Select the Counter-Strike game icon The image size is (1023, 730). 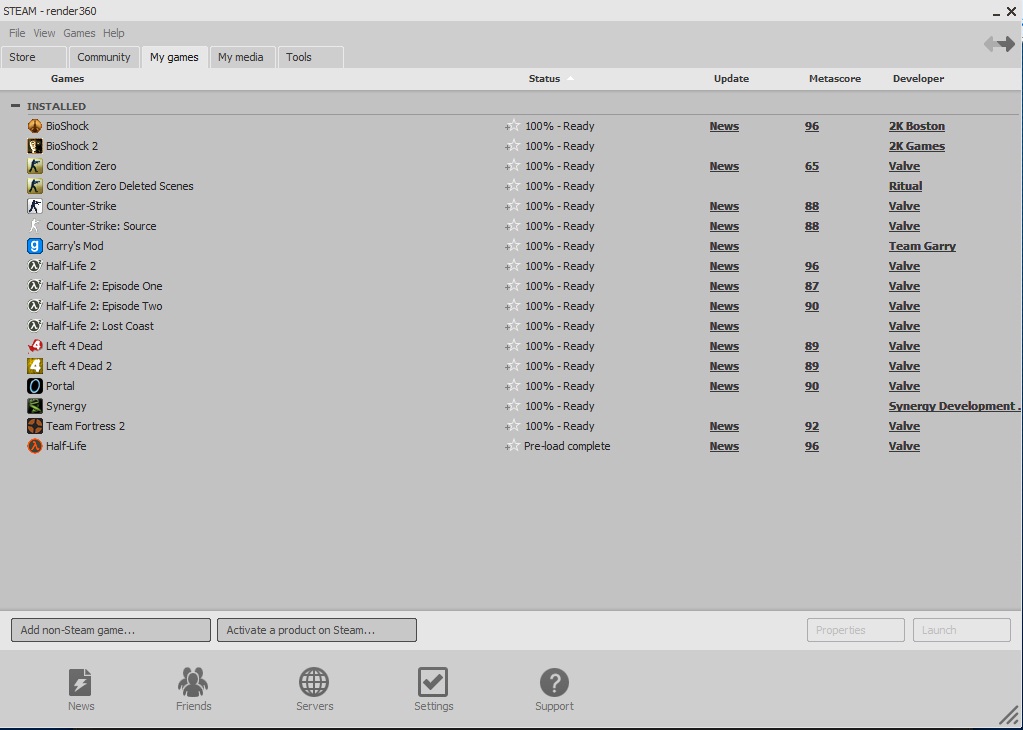tap(35, 206)
